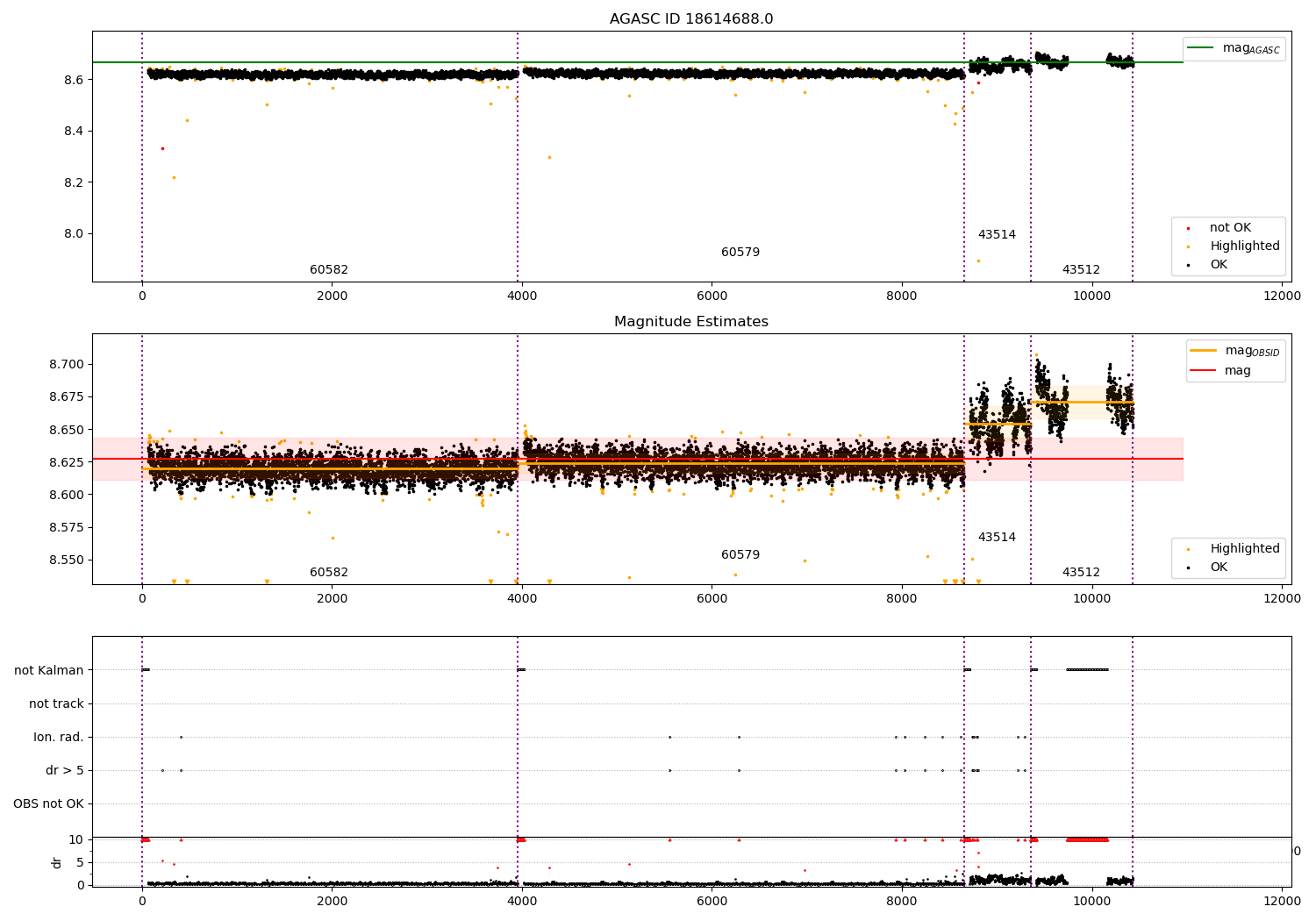
Task: Select the mag OBSID legend entry
Action: point(1235,351)
